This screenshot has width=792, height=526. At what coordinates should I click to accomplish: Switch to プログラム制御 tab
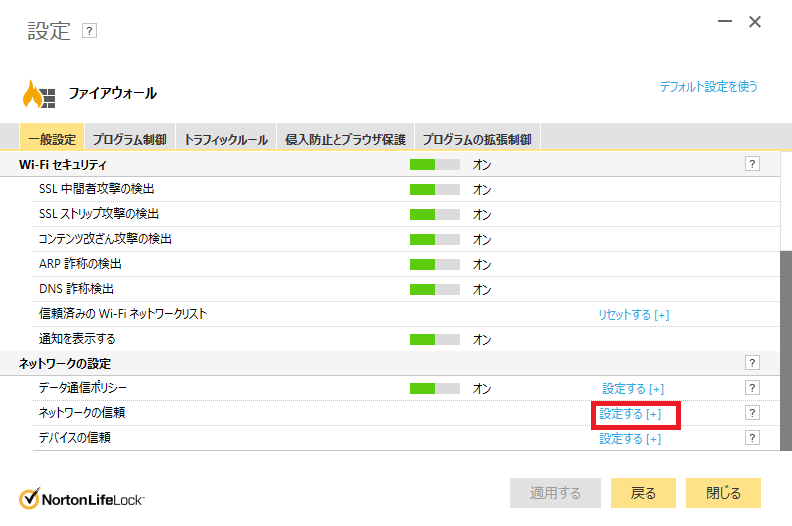130,137
